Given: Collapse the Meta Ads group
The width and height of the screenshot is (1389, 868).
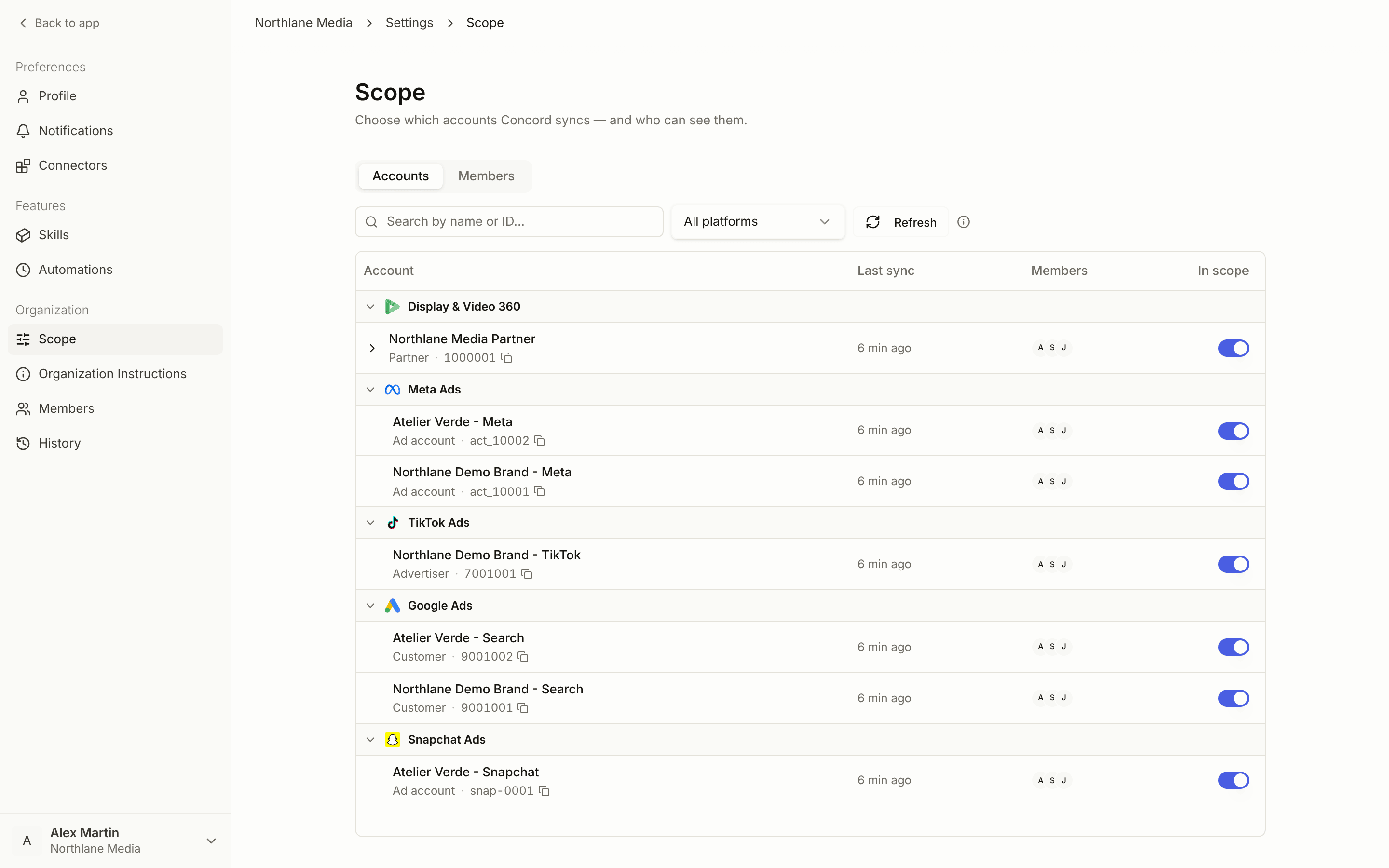Looking at the screenshot, I should click(x=370, y=390).
